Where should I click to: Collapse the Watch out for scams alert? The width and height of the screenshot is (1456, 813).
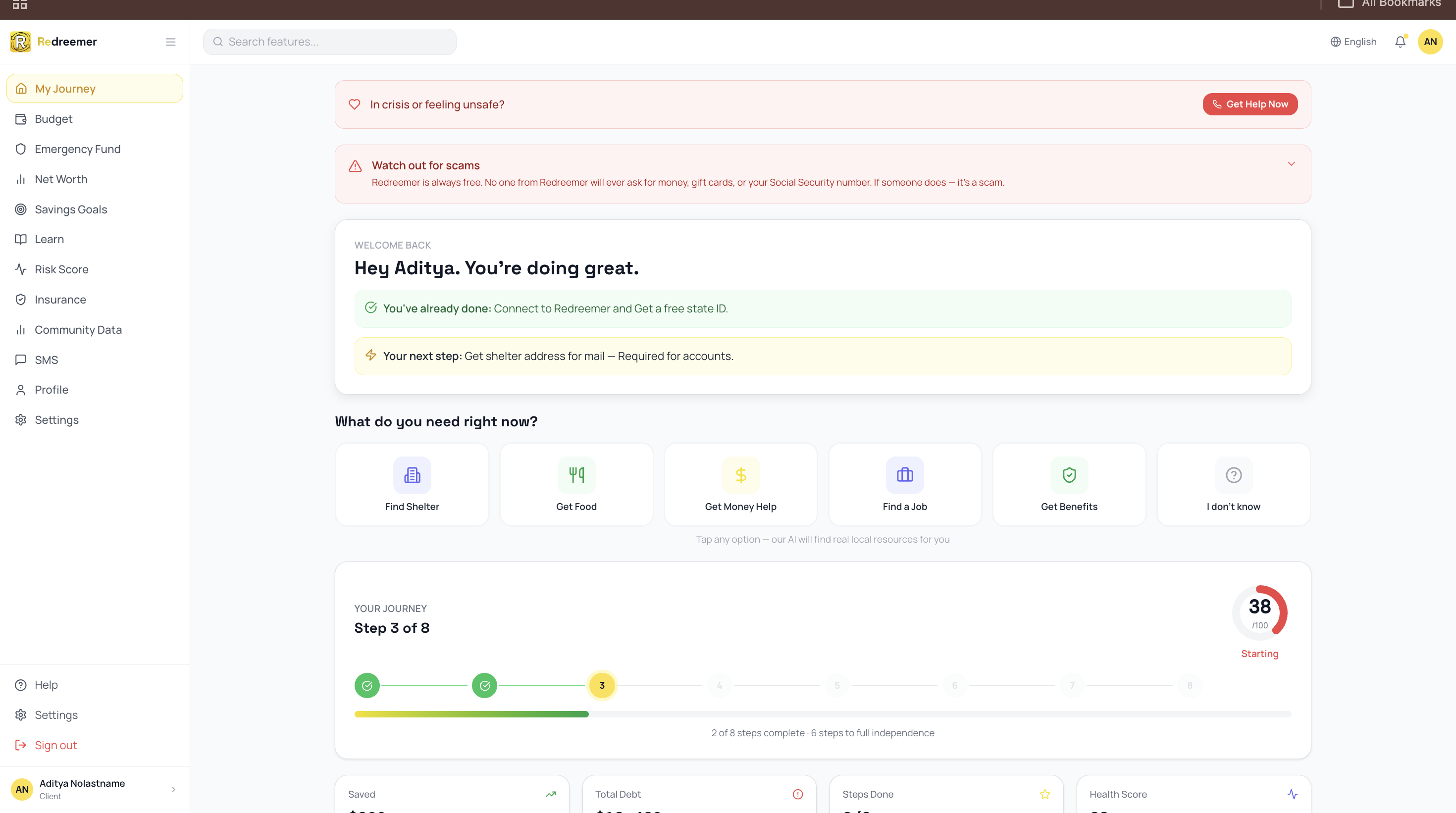point(1291,164)
